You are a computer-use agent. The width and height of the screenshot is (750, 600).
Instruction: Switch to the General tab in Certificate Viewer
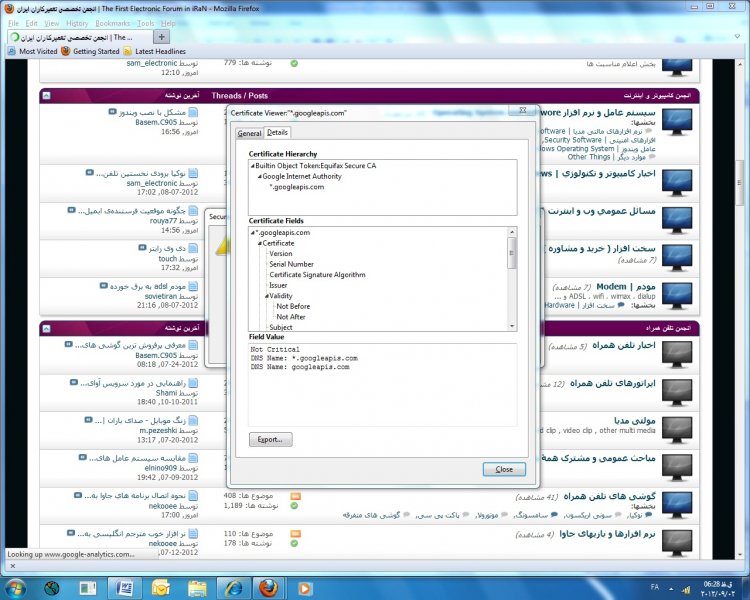249,133
